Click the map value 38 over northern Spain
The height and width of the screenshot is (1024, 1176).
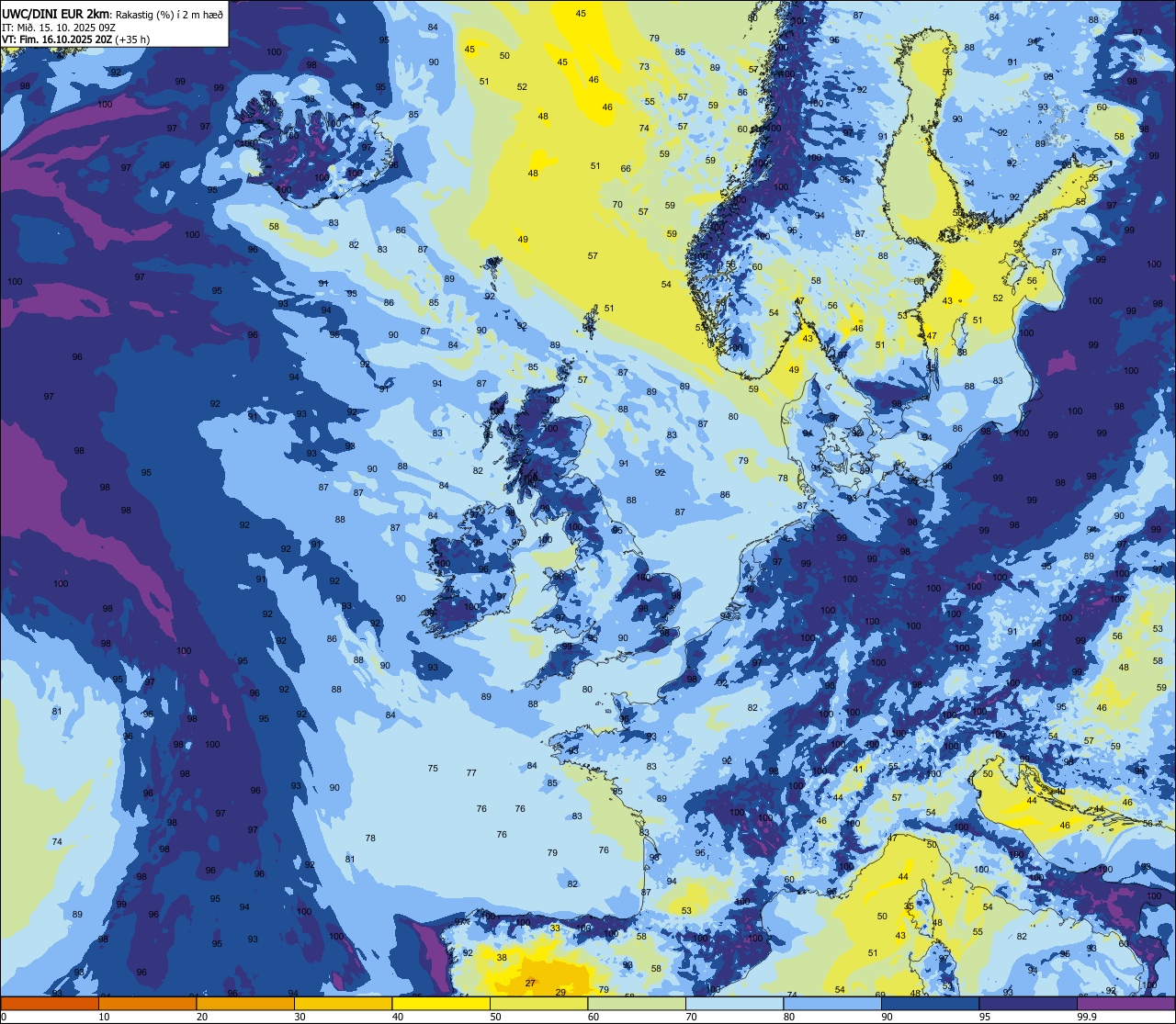tap(502, 957)
